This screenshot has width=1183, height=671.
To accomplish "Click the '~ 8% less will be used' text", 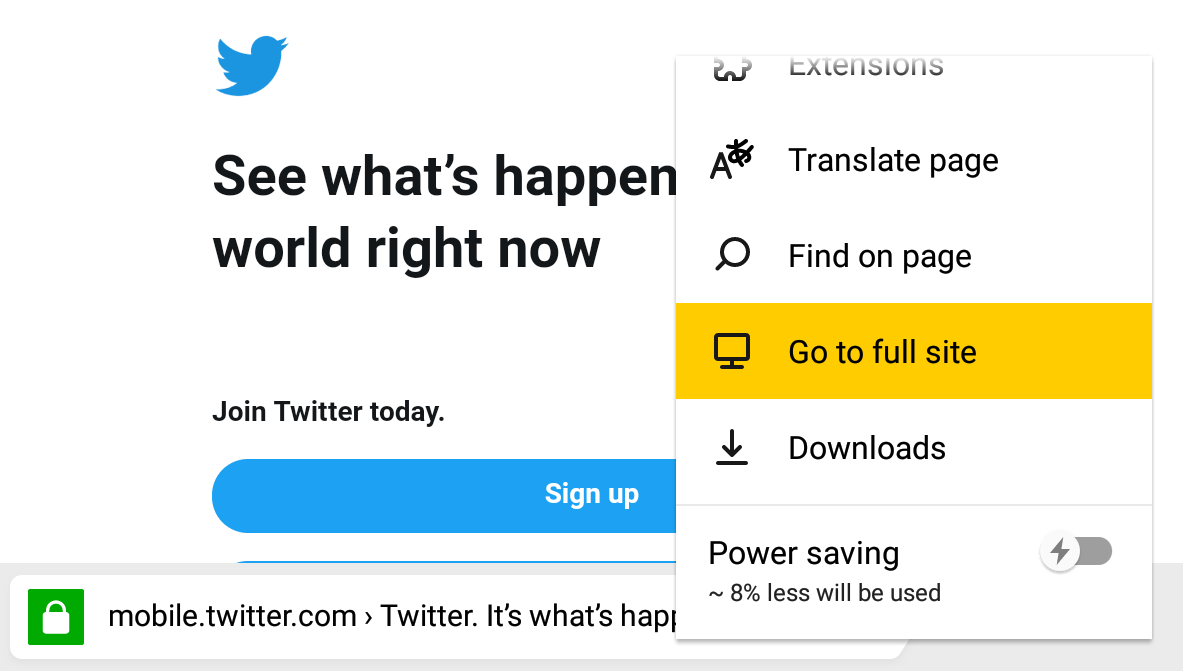I will coord(824,593).
